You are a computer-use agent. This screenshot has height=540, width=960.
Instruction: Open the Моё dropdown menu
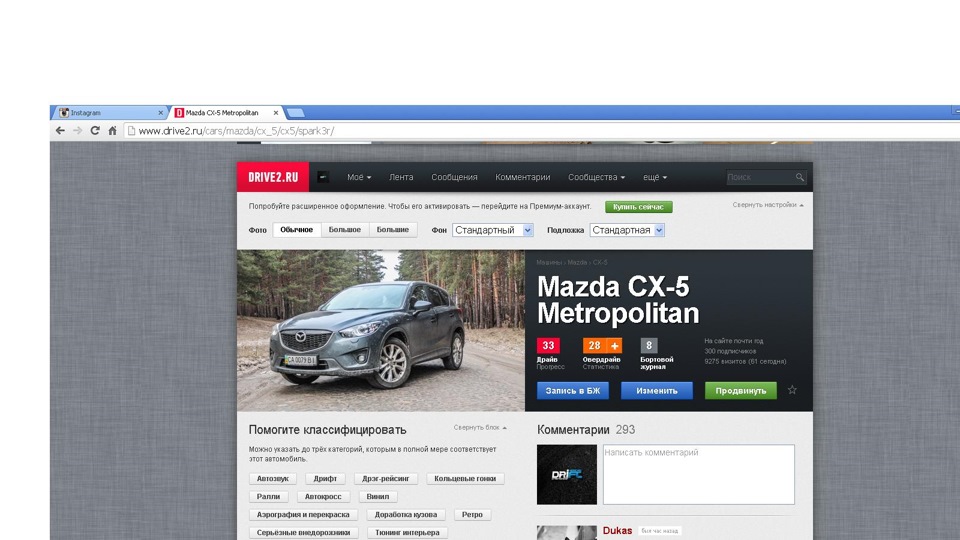pyautogui.click(x=359, y=177)
